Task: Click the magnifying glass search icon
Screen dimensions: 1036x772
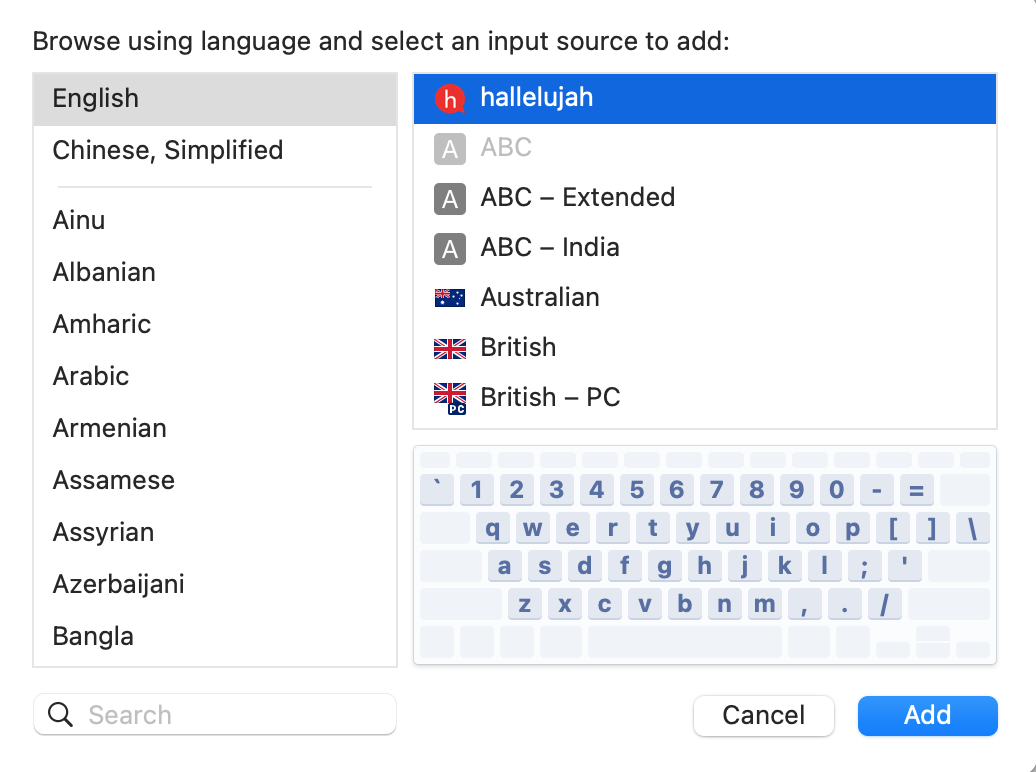Action: [60, 714]
